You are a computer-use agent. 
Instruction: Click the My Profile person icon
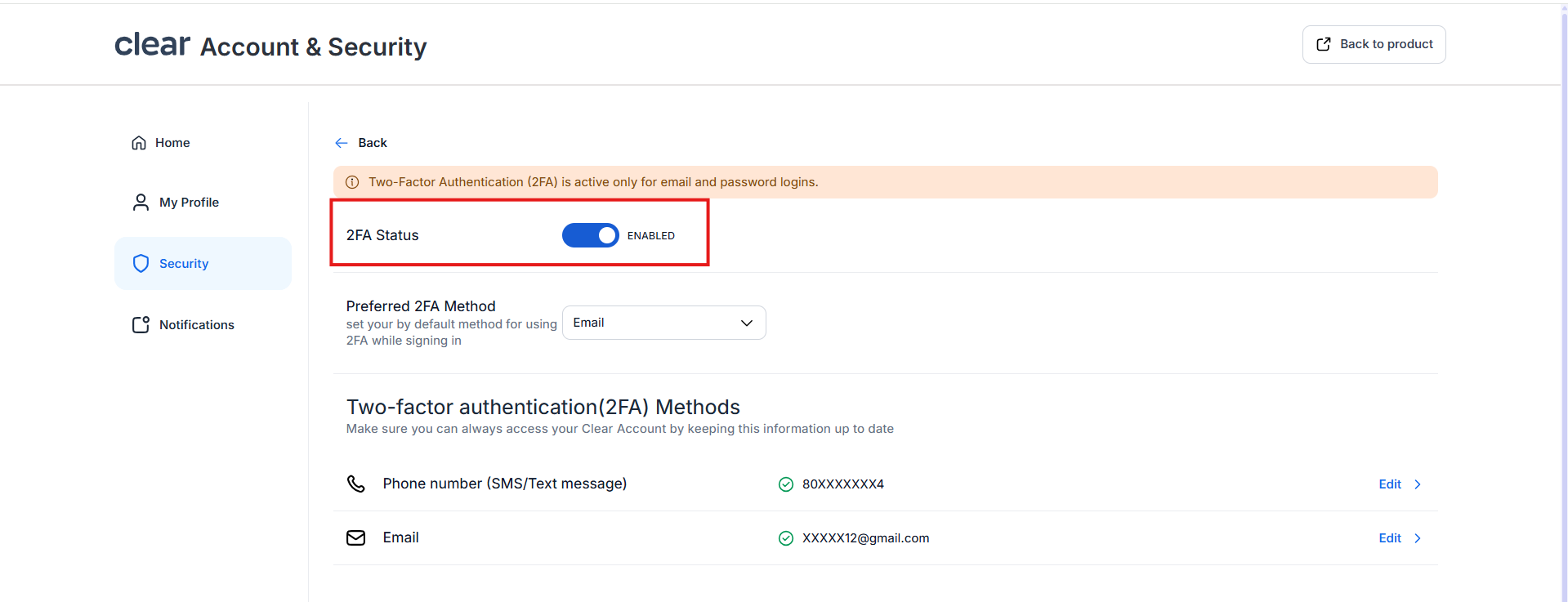pos(141,203)
